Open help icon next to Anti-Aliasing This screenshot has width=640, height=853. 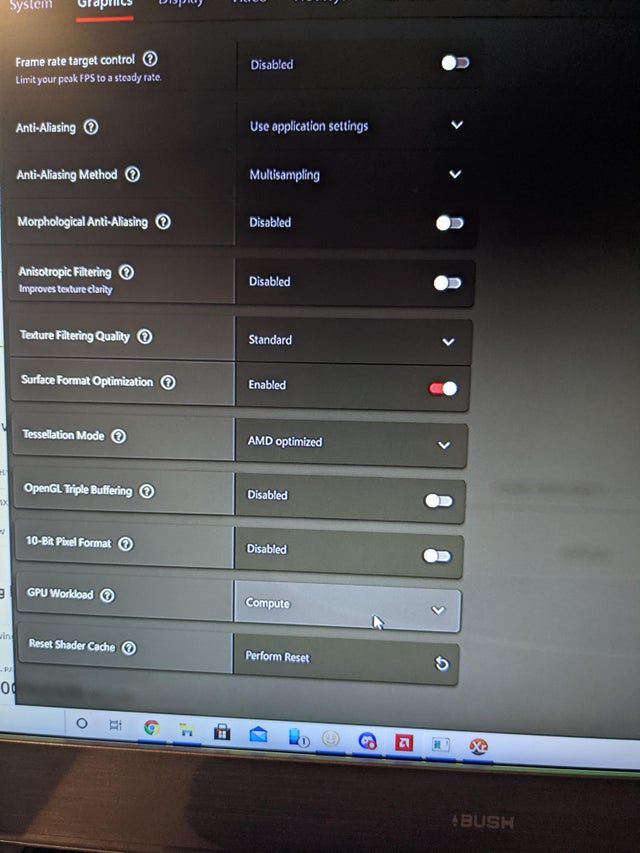tap(91, 127)
